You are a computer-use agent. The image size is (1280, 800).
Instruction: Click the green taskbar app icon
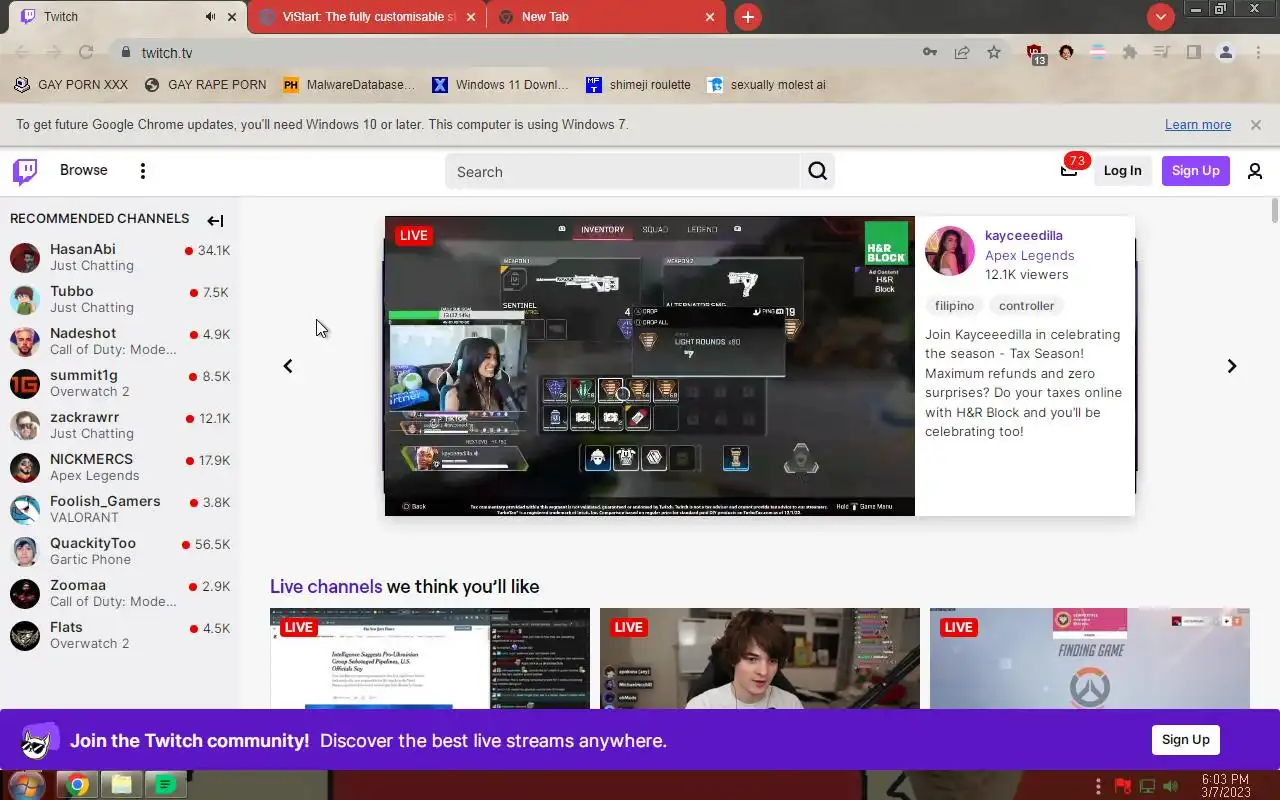(x=166, y=785)
